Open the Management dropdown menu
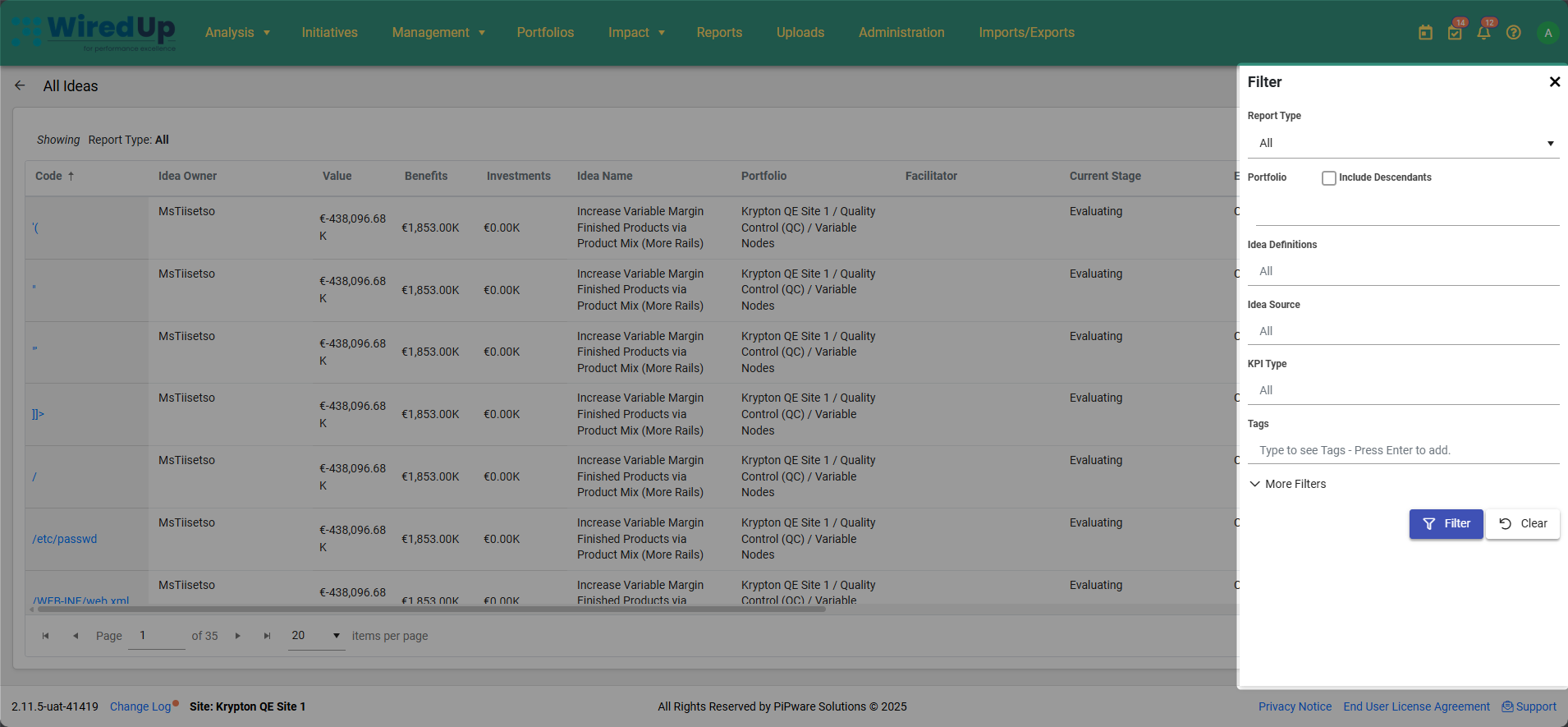 tap(438, 33)
